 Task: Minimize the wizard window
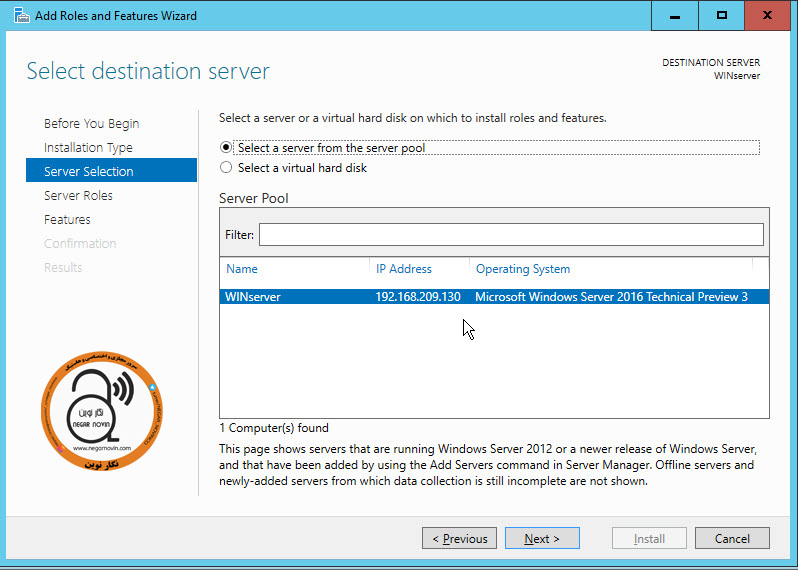[675, 16]
